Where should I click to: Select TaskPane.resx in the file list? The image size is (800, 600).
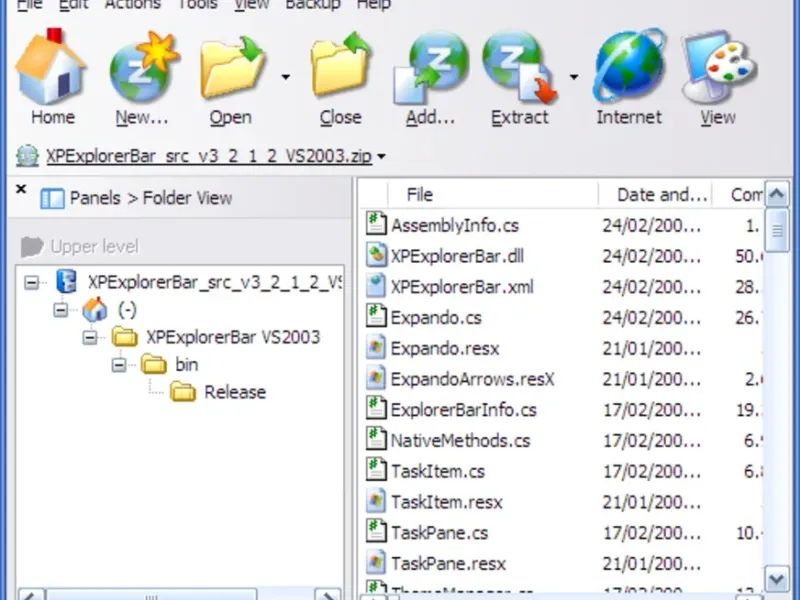(448, 563)
